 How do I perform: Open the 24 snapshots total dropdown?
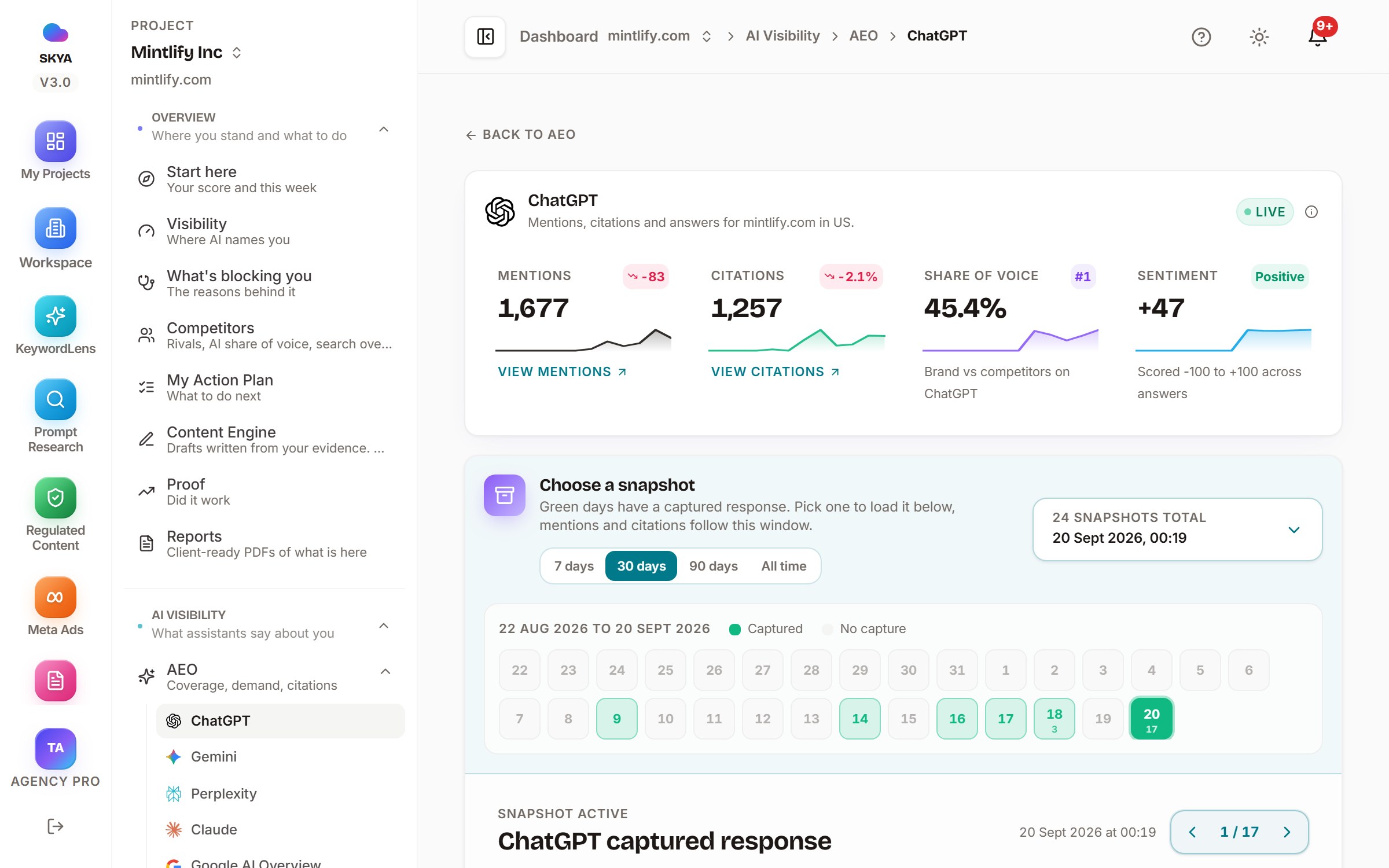tap(1177, 529)
